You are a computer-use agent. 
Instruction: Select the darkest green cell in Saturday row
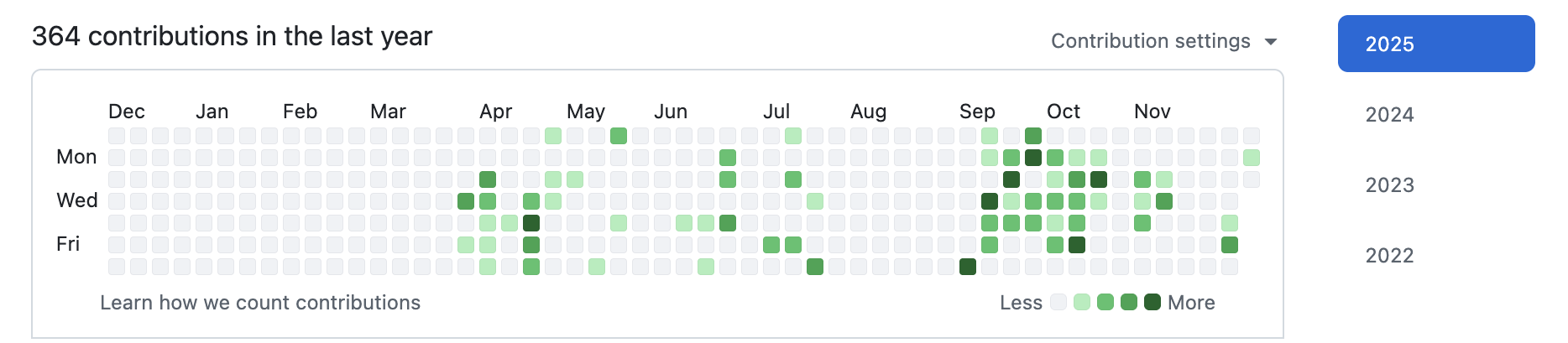[968, 267]
